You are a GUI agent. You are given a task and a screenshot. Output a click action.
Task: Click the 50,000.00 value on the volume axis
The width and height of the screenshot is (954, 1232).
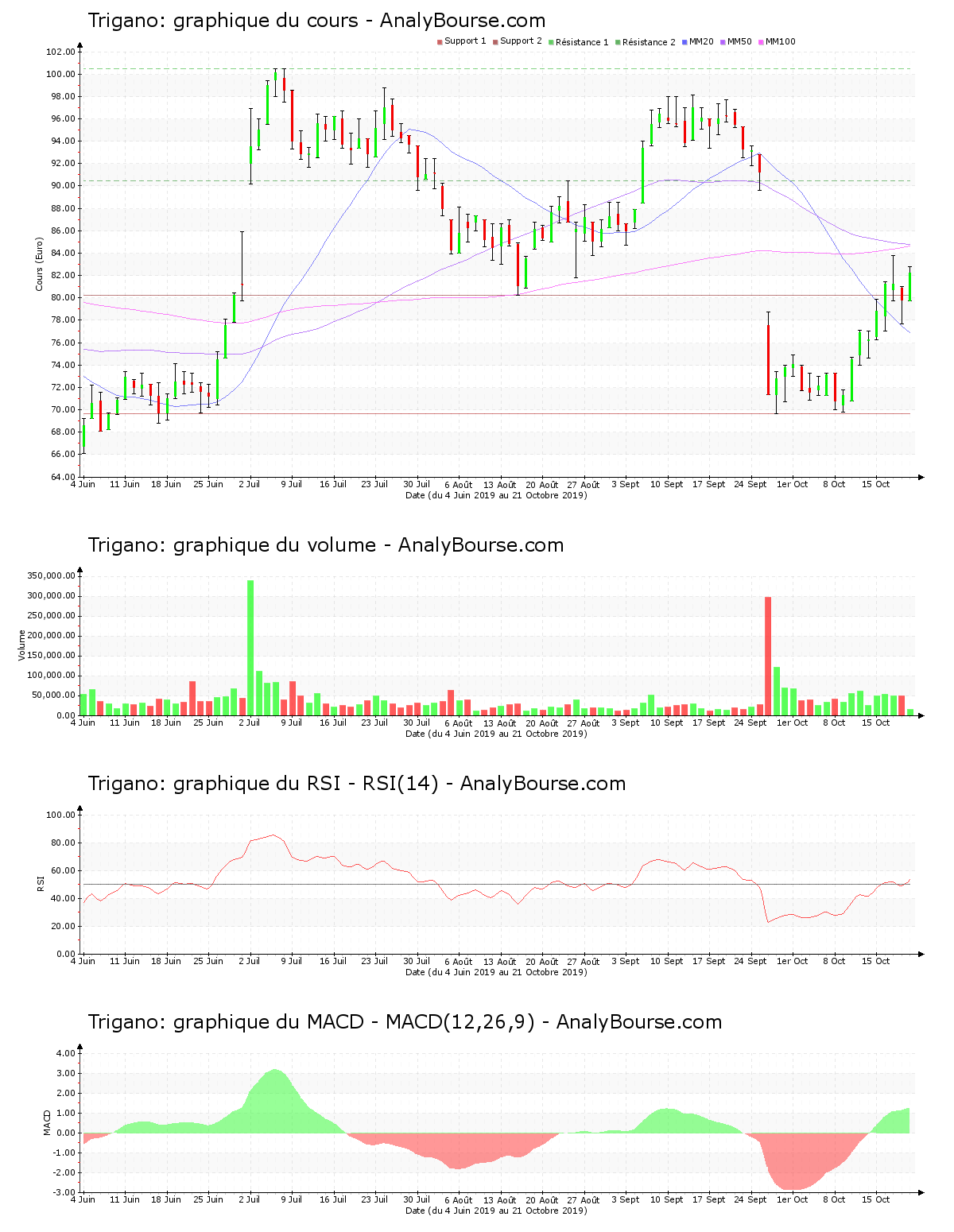click(x=54, y=695)
